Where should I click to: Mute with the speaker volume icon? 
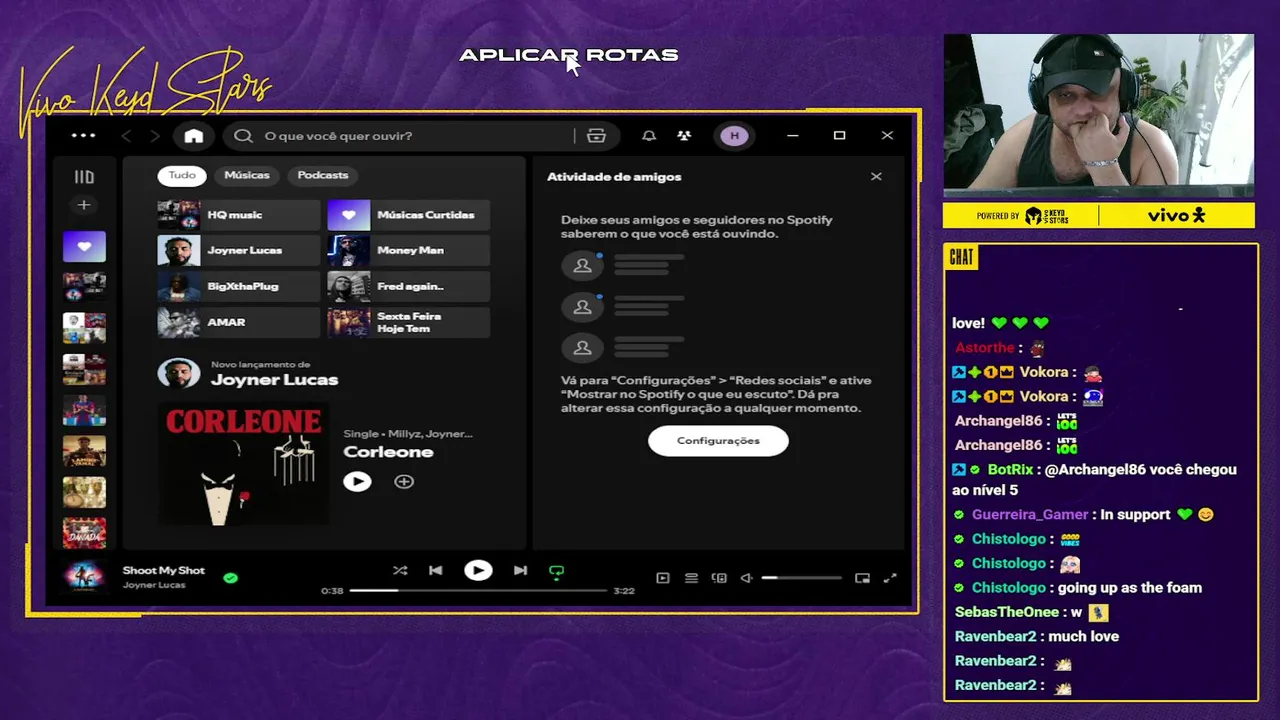[746, 578]
